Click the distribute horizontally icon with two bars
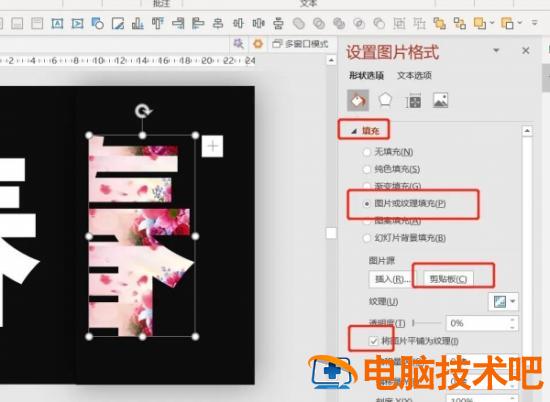 (x=238, y=24)
